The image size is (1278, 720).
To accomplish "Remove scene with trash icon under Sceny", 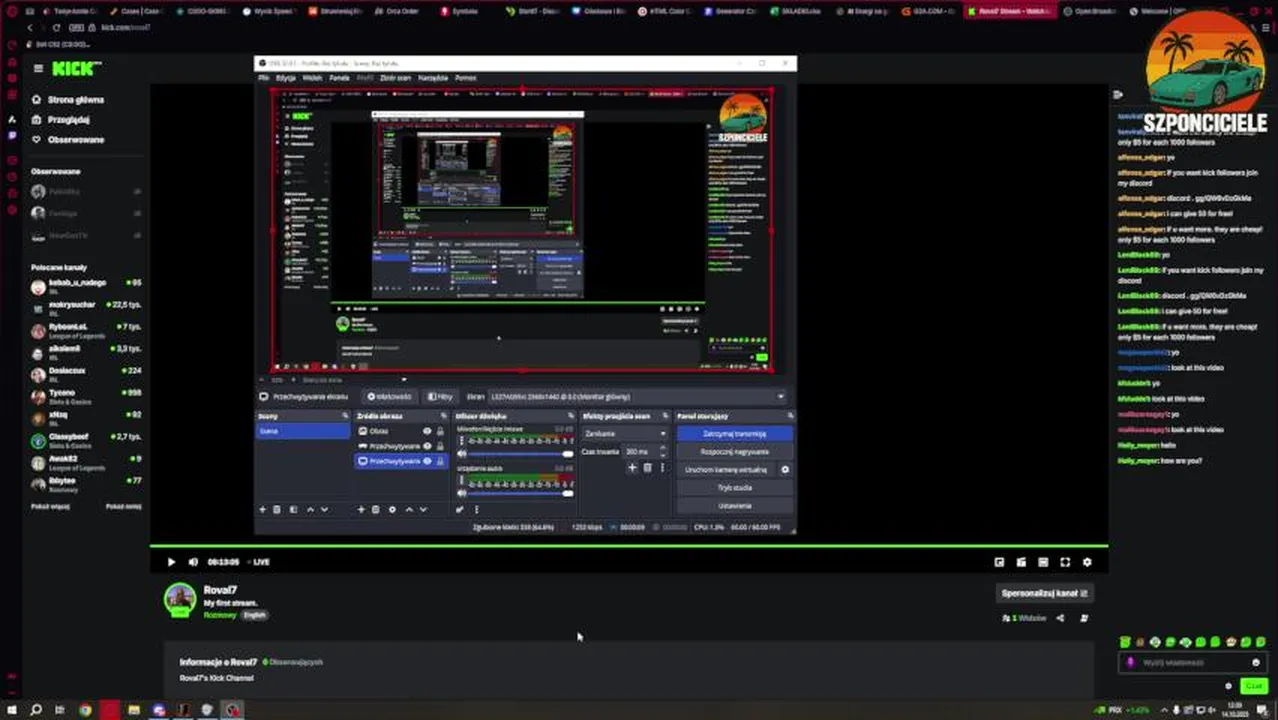I will tap(277, 510).
